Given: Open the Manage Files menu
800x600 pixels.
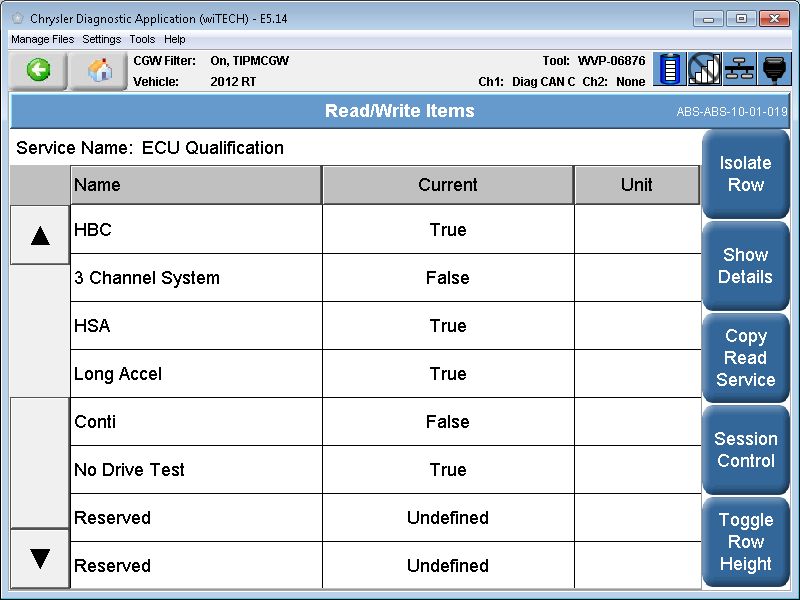Looking at the screenshot, I should (x=42, y=39).
